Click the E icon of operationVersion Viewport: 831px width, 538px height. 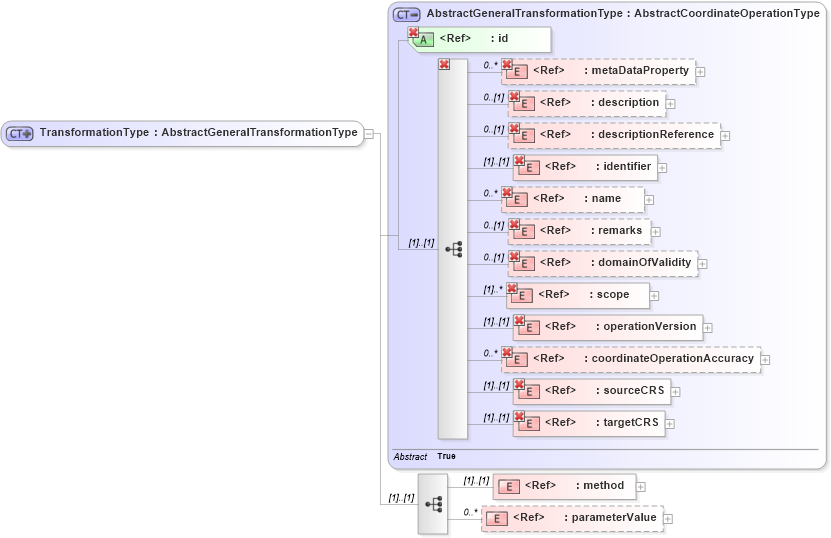coord(529,328)
